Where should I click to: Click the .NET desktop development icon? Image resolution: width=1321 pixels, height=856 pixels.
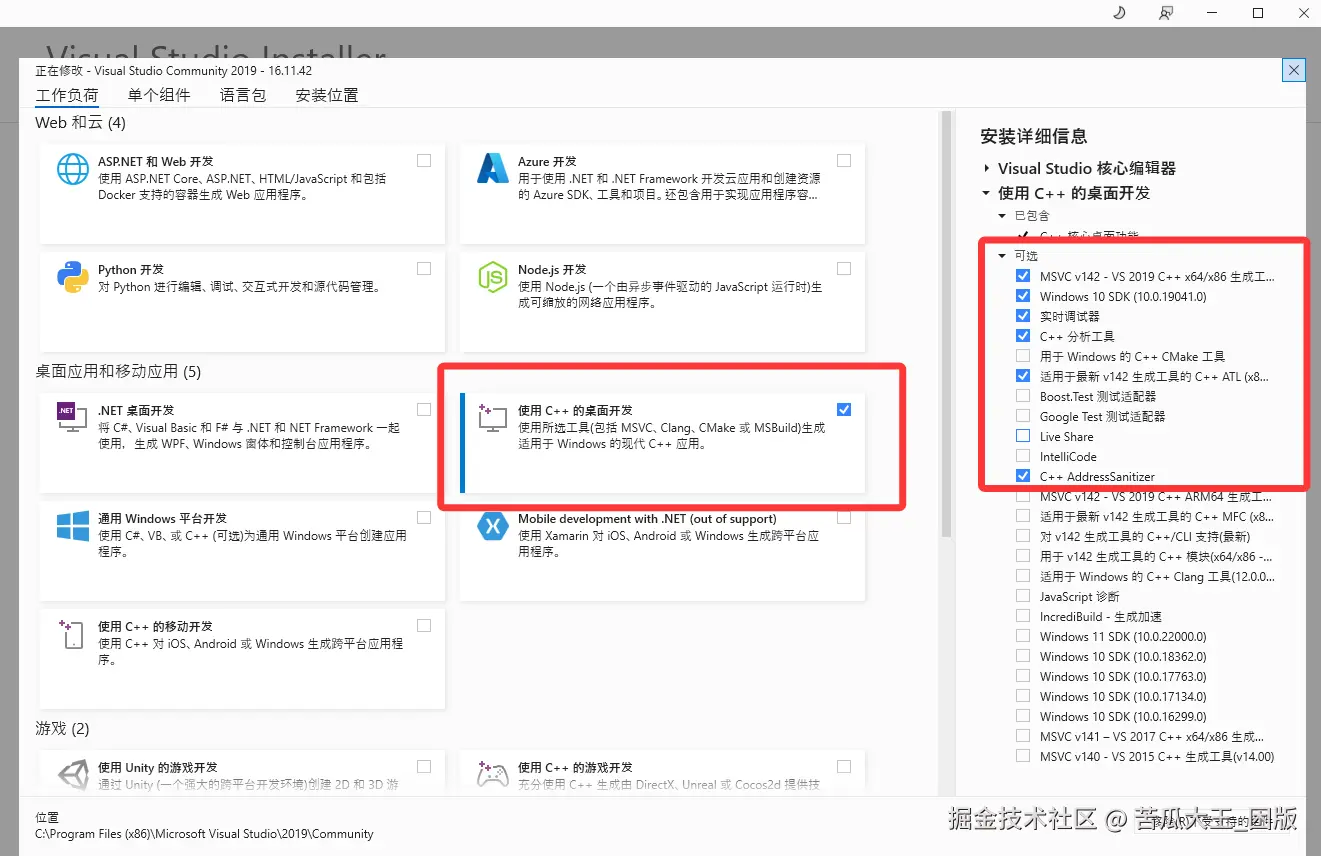click(x=72, y=417)
